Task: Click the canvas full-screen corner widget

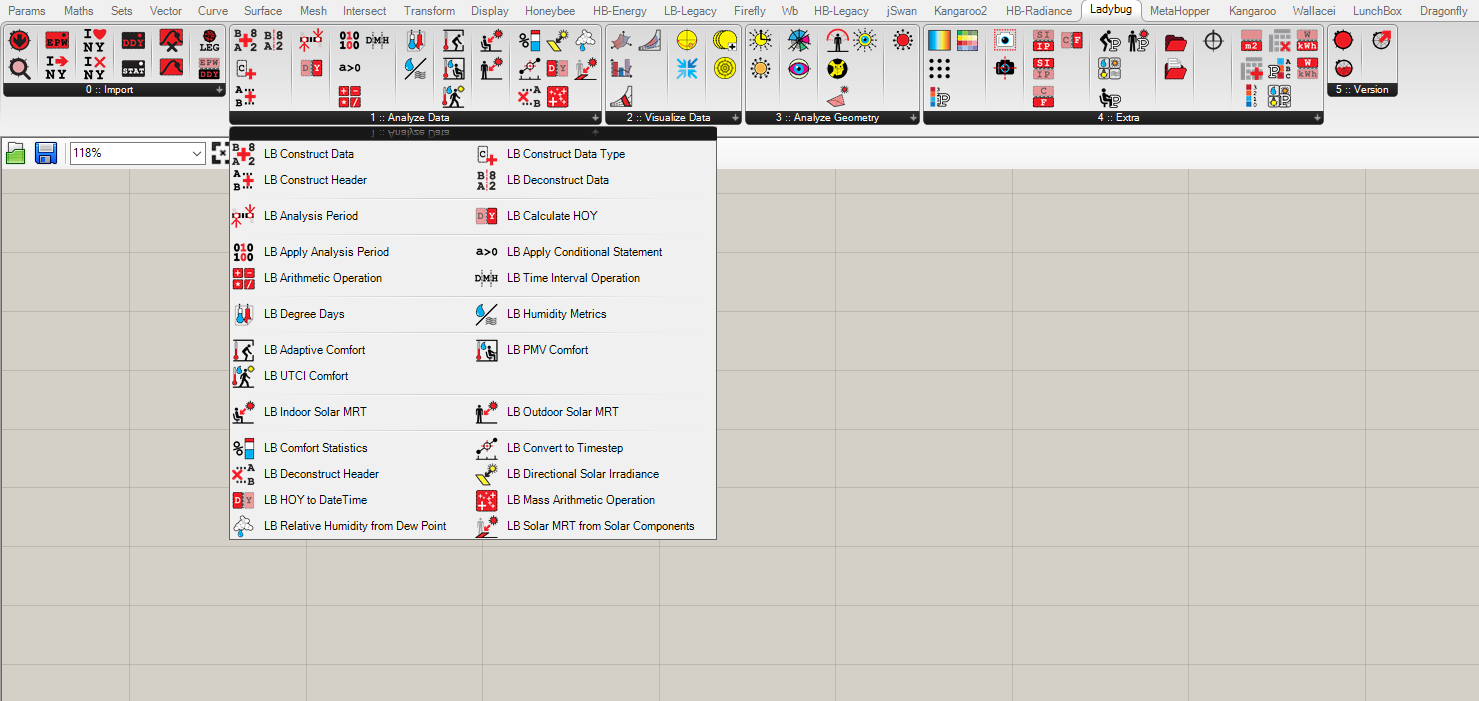Action: coord(220,152)
